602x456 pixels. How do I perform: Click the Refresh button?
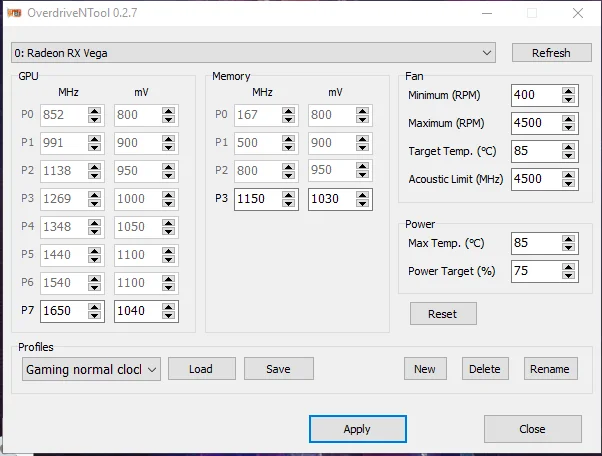[551, 53]
